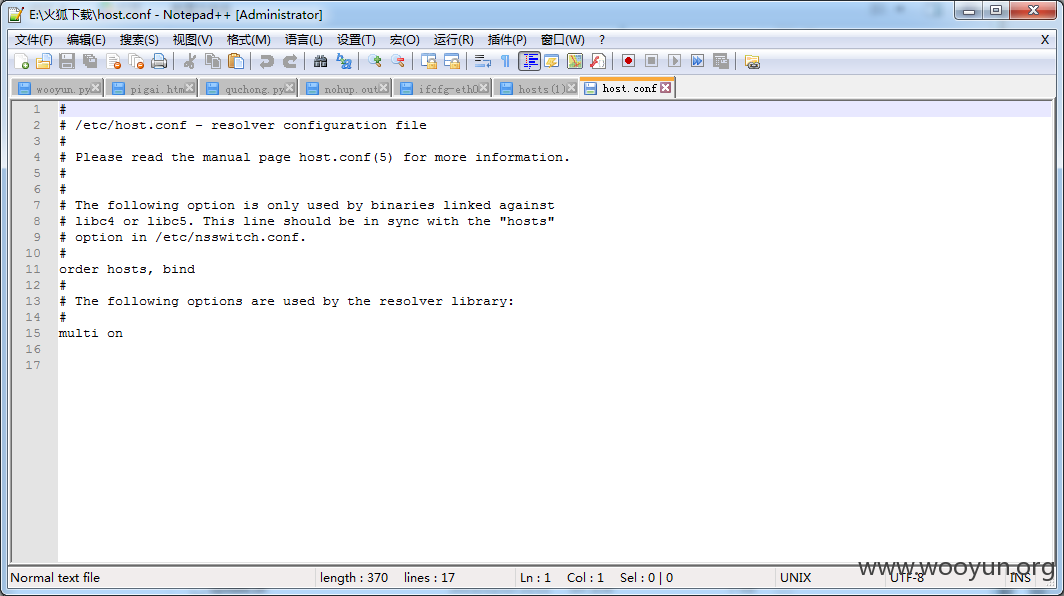Open the 搜索(S) menu
Viewport: 1064px width, 596px height.
[139, 40]
